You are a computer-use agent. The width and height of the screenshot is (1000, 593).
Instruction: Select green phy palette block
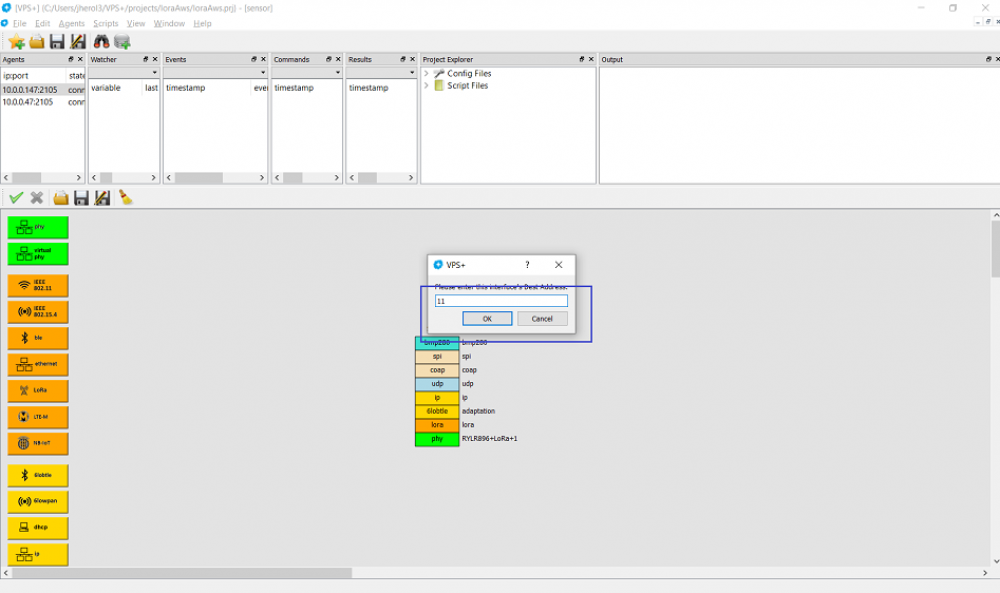click(x=38, y=228)
